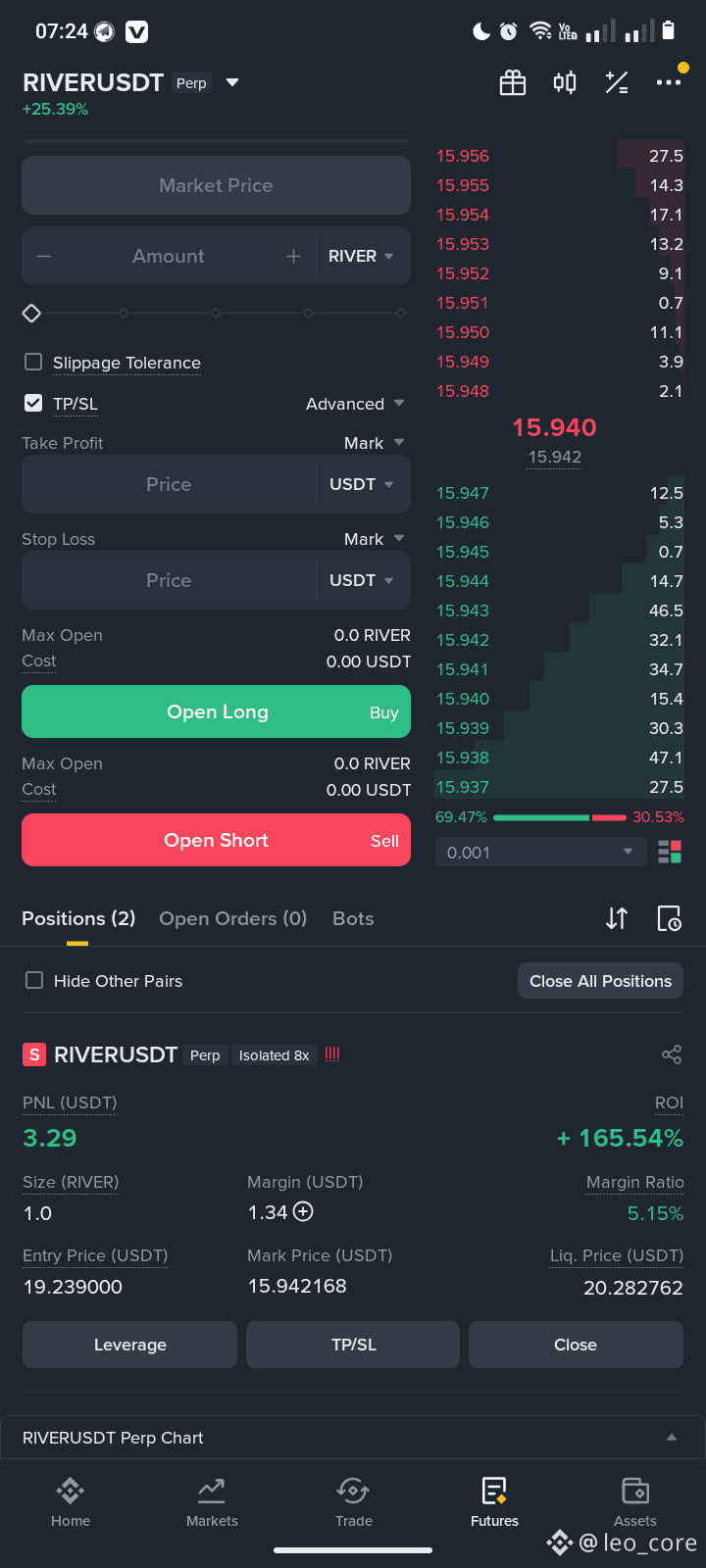Tap Close All Positions
706x1568 pixels.
point(600,981)
